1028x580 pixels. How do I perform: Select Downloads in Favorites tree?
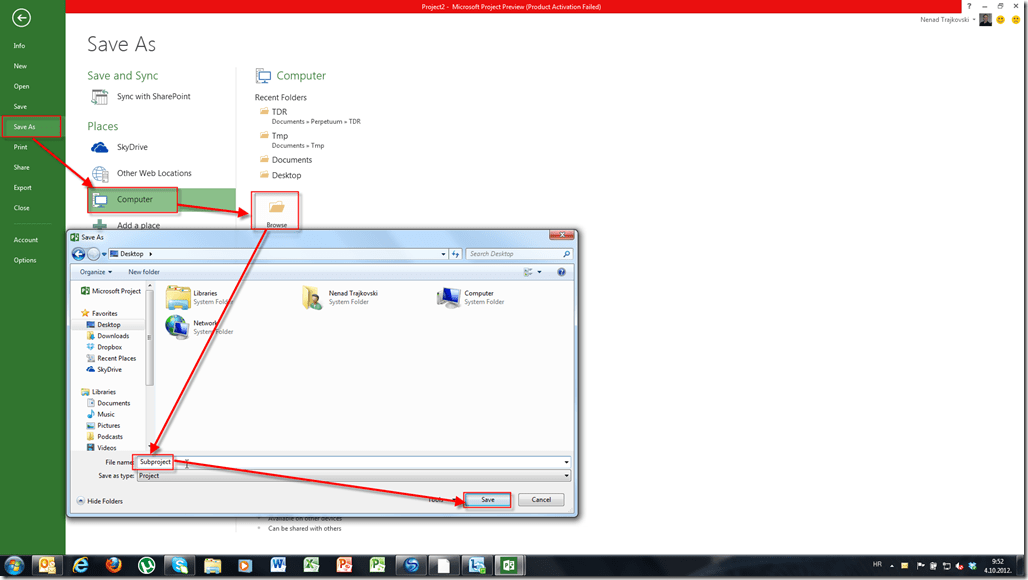pos(113,336)
